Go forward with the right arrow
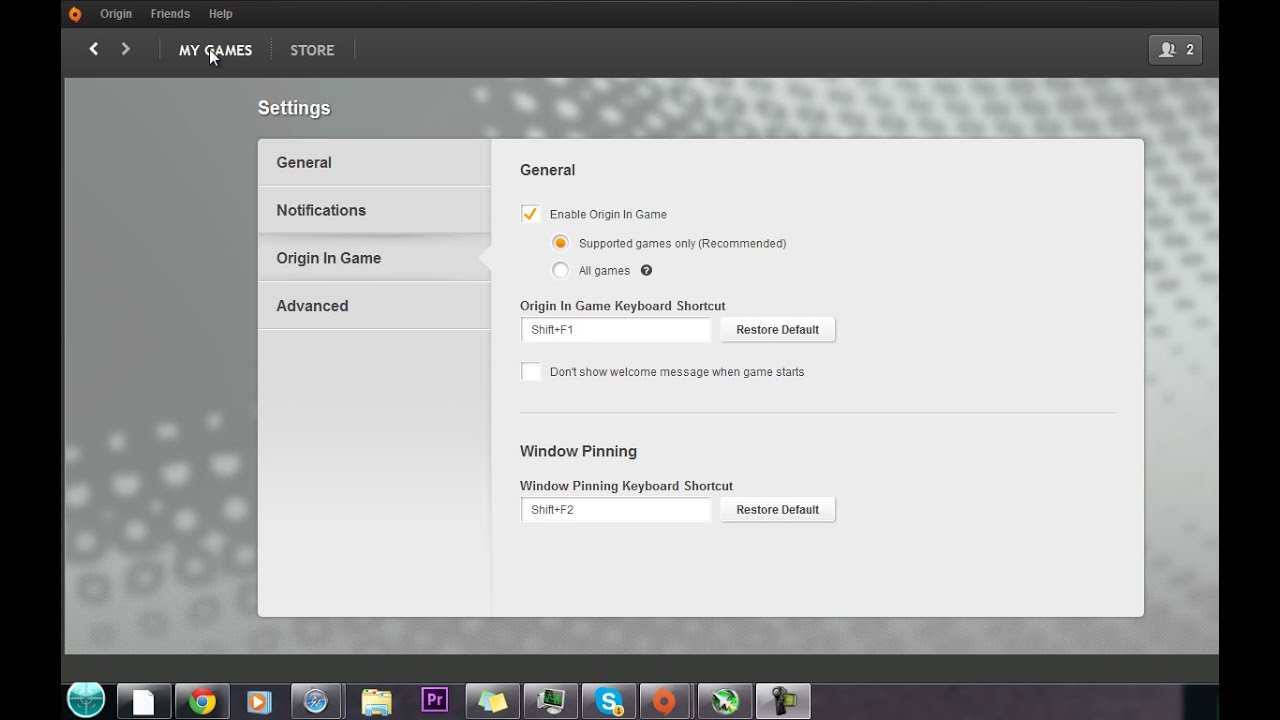The image size is (1280, 720). coord(125,49)
